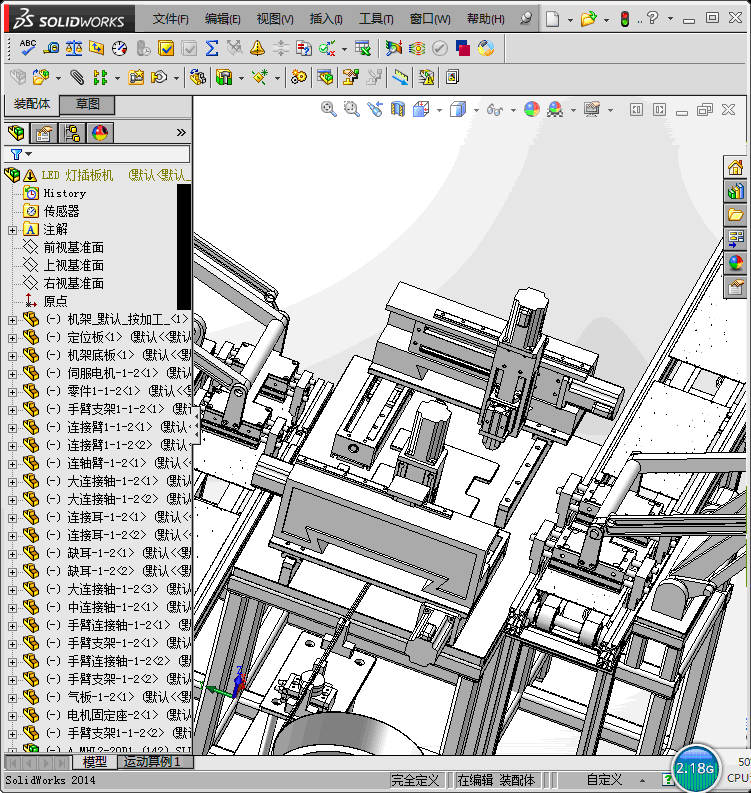The height and width of the screenshot is (793, 751).
Task: Expand the 机架底板<1> component node
Action: coord(12,356)
